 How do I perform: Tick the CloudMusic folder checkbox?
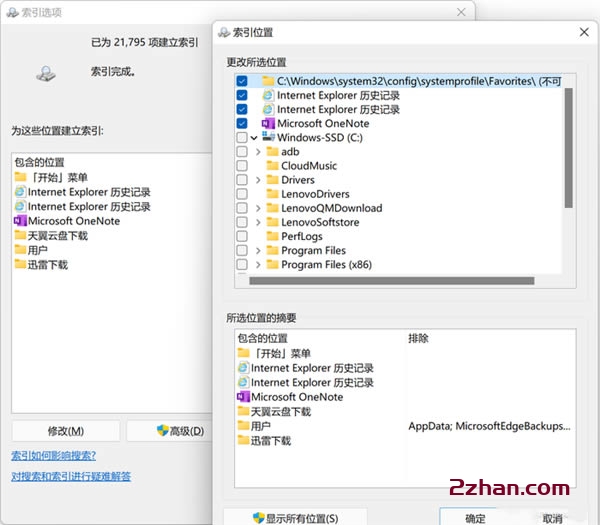point(242,166)
